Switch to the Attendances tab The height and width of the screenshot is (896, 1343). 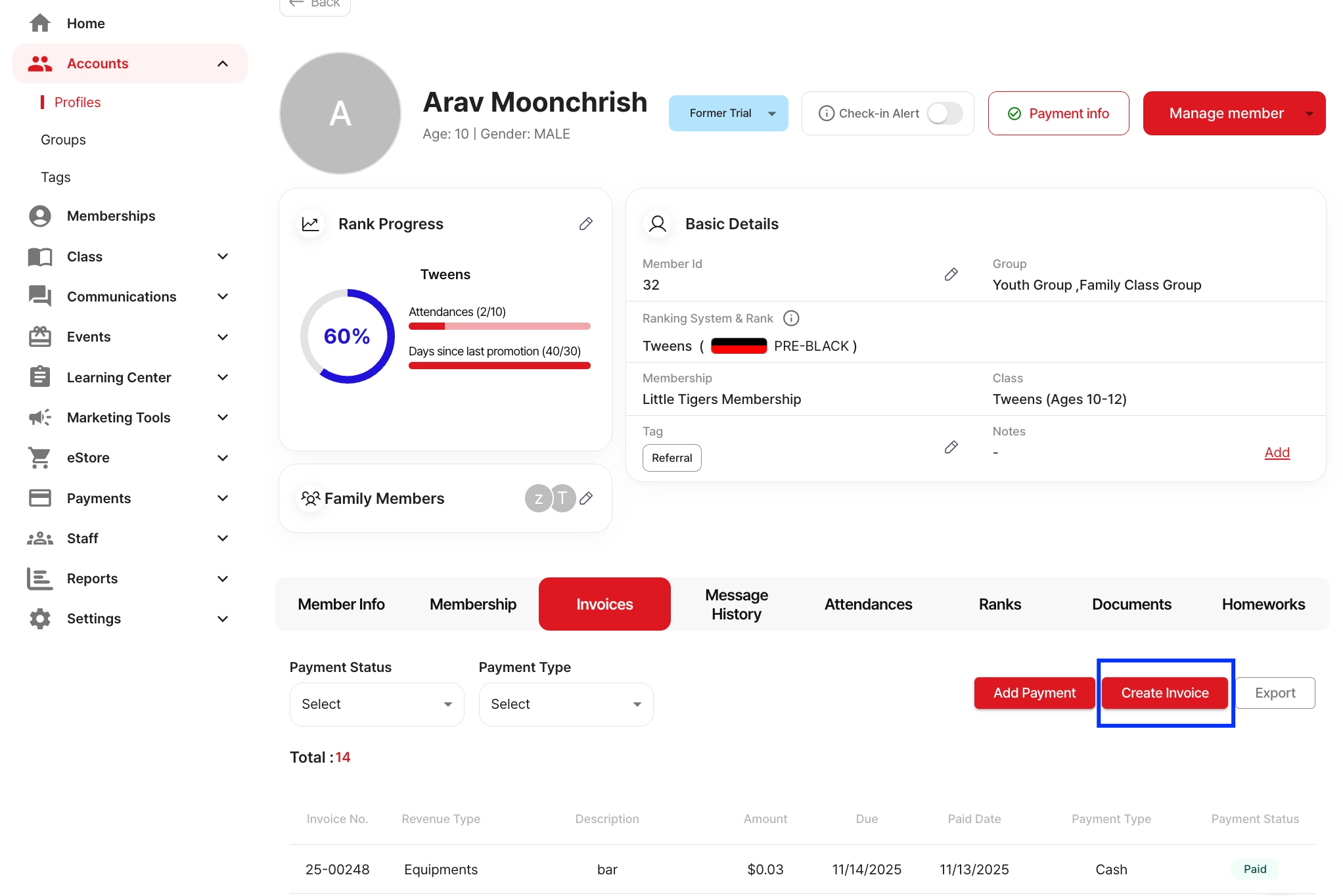[x=868, y=604]
